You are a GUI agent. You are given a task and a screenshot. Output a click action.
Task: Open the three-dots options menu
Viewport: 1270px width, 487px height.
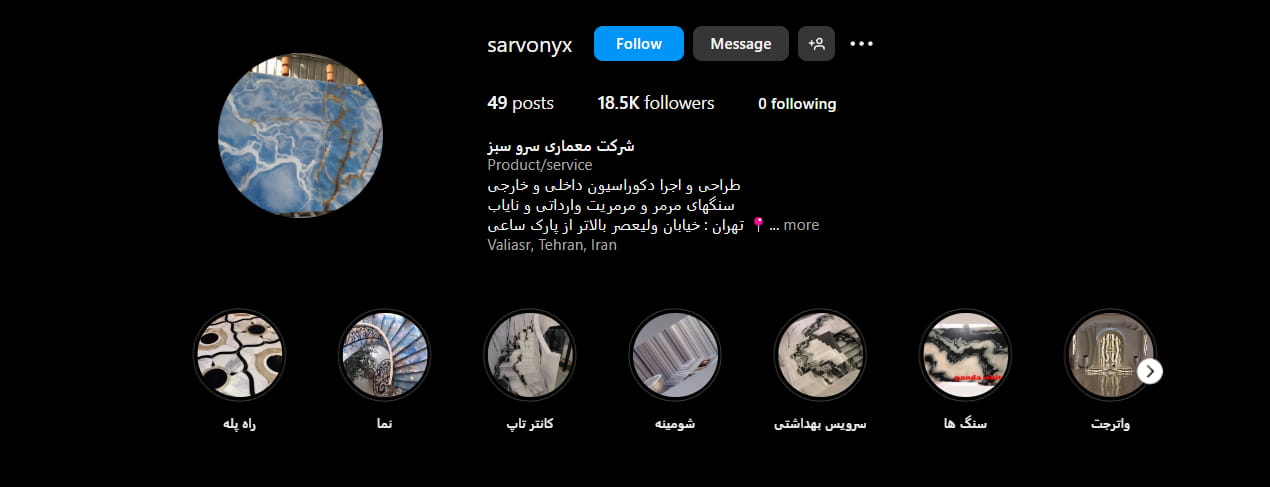pos(861,44)
